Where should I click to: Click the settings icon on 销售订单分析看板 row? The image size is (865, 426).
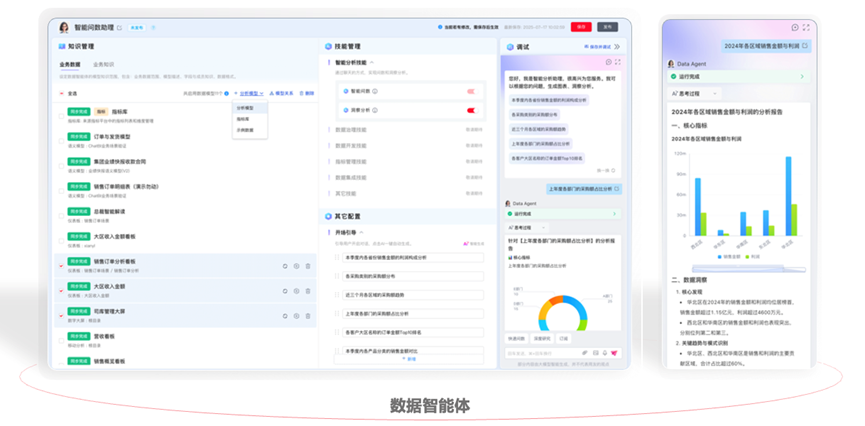pos(296,266)
